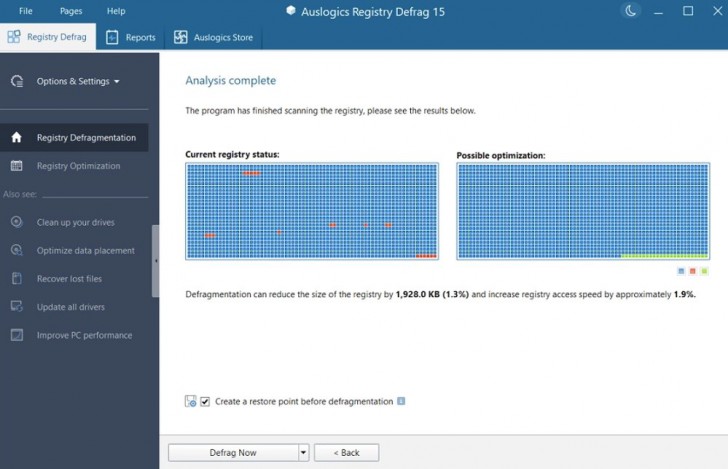Open the Auslogics Store tab
This screenshot has width=728, height=469.
213,37
